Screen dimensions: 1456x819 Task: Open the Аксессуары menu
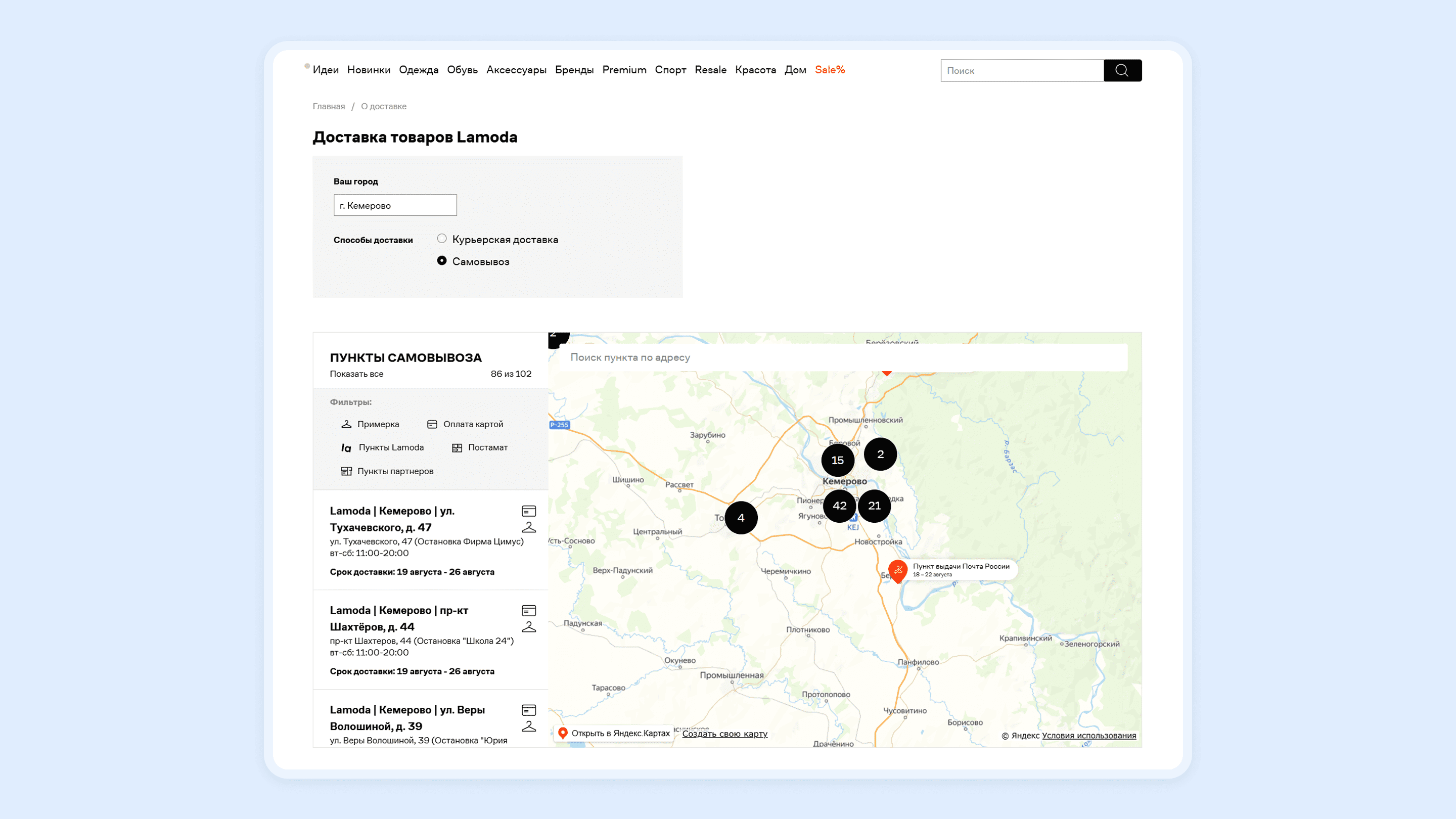click(517, 70)
